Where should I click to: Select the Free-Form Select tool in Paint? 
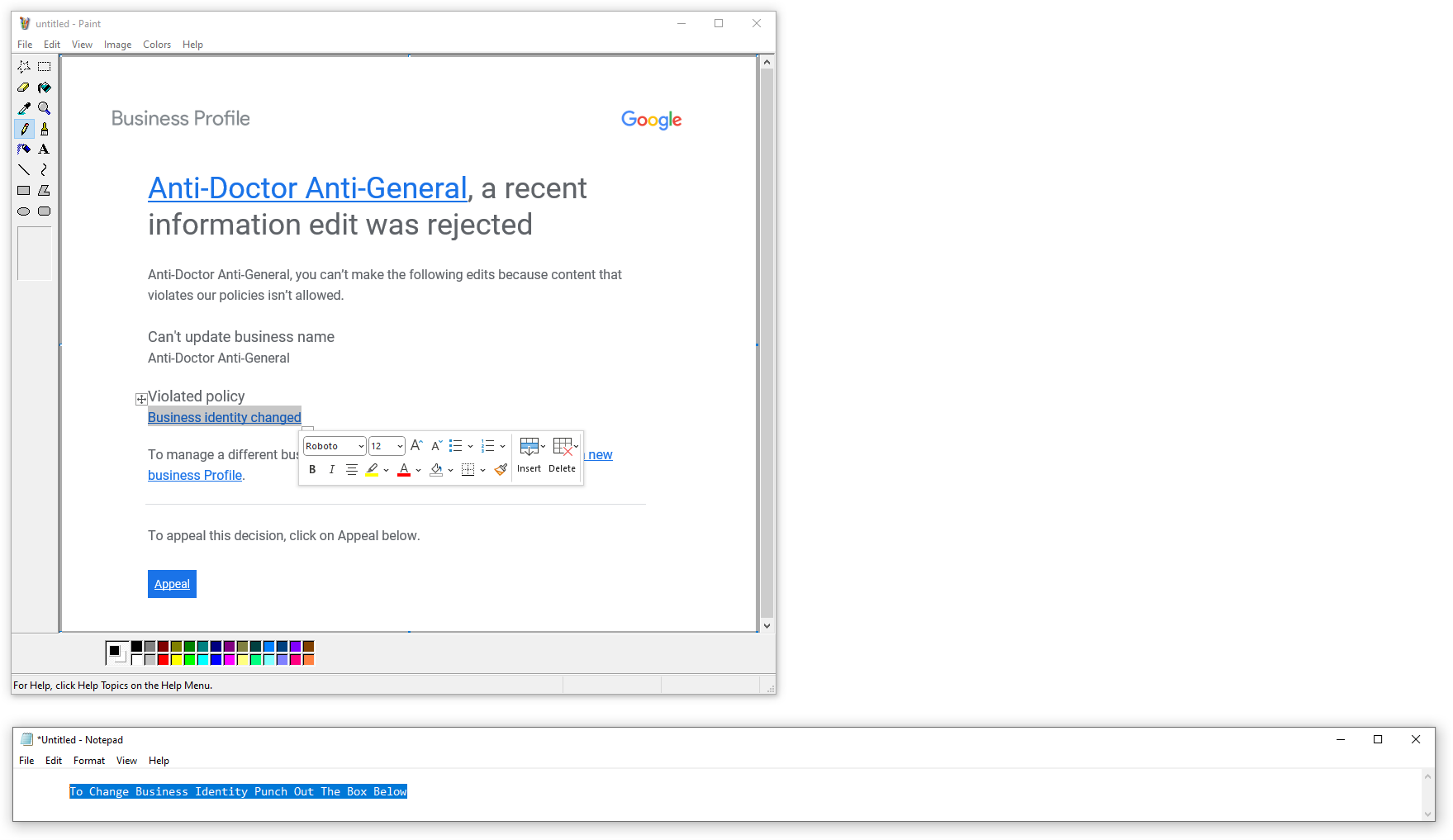24,67
